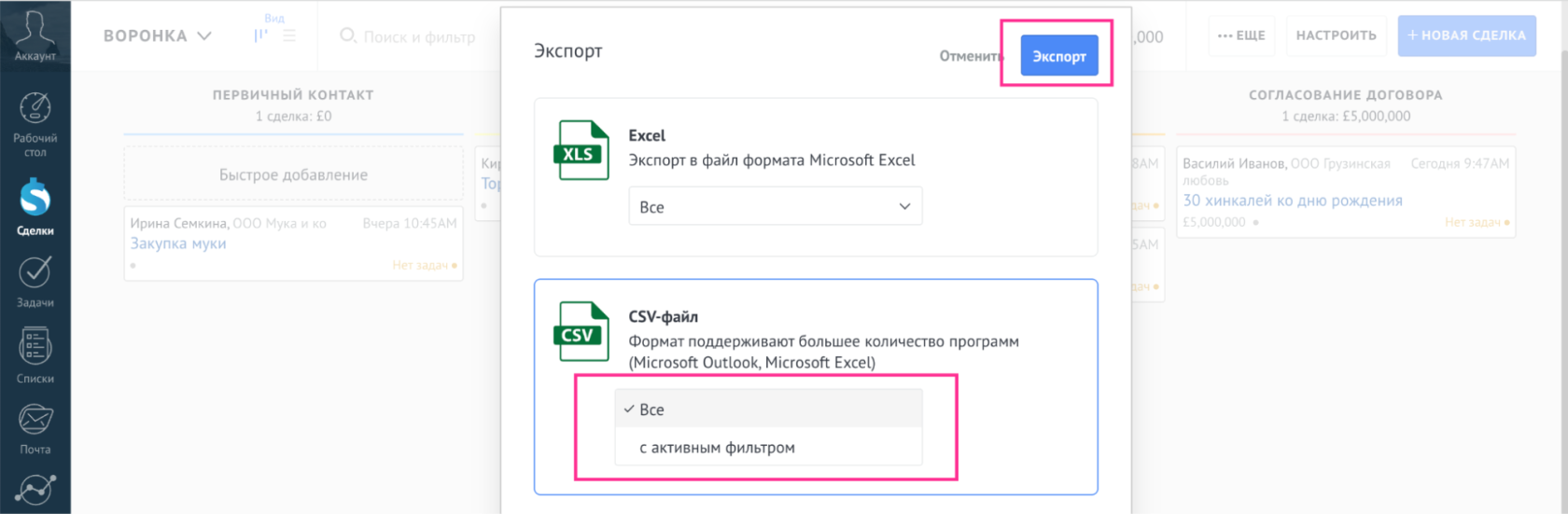The height and width of the screenshot is (514, 1568).
Task: Select the XLS Excel file icon
Action: (581, 150)
